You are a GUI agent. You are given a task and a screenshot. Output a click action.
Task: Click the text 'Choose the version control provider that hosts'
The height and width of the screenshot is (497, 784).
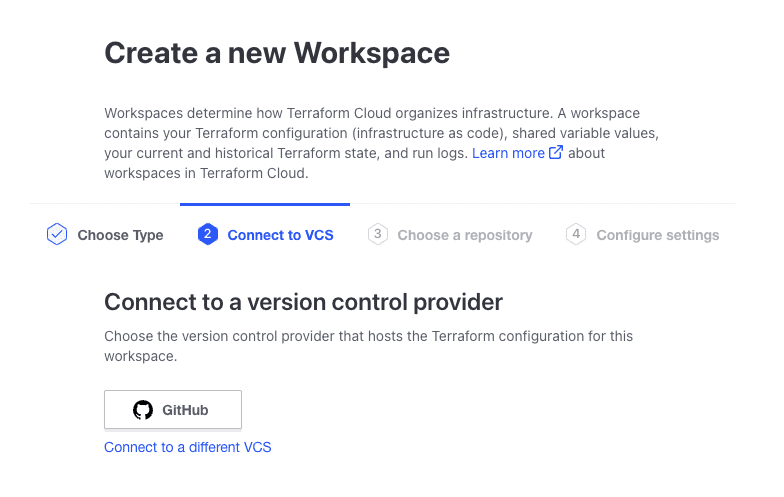point(266,336)
